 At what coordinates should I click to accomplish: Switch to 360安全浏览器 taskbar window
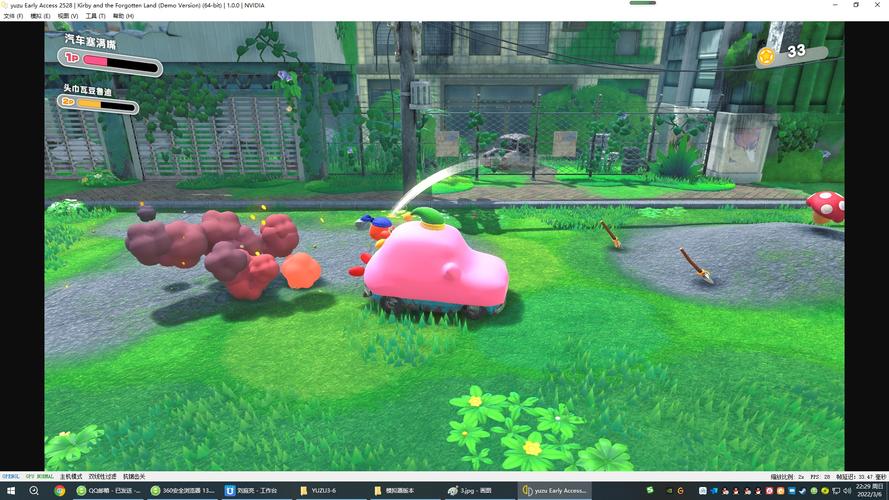coord(183,490)
